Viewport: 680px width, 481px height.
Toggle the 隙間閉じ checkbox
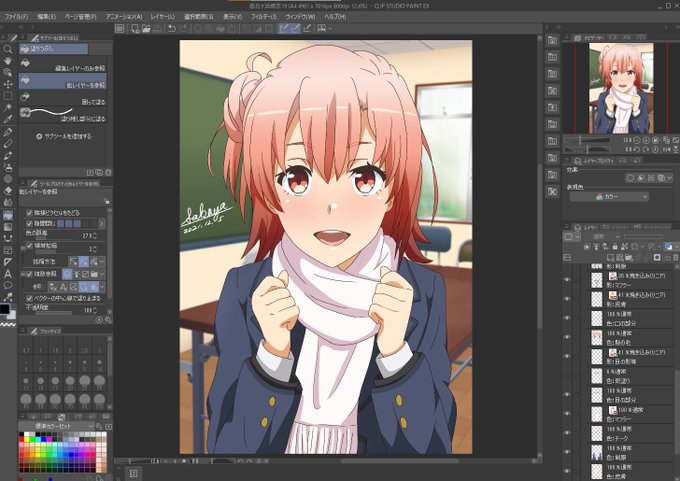pos(29,223)
